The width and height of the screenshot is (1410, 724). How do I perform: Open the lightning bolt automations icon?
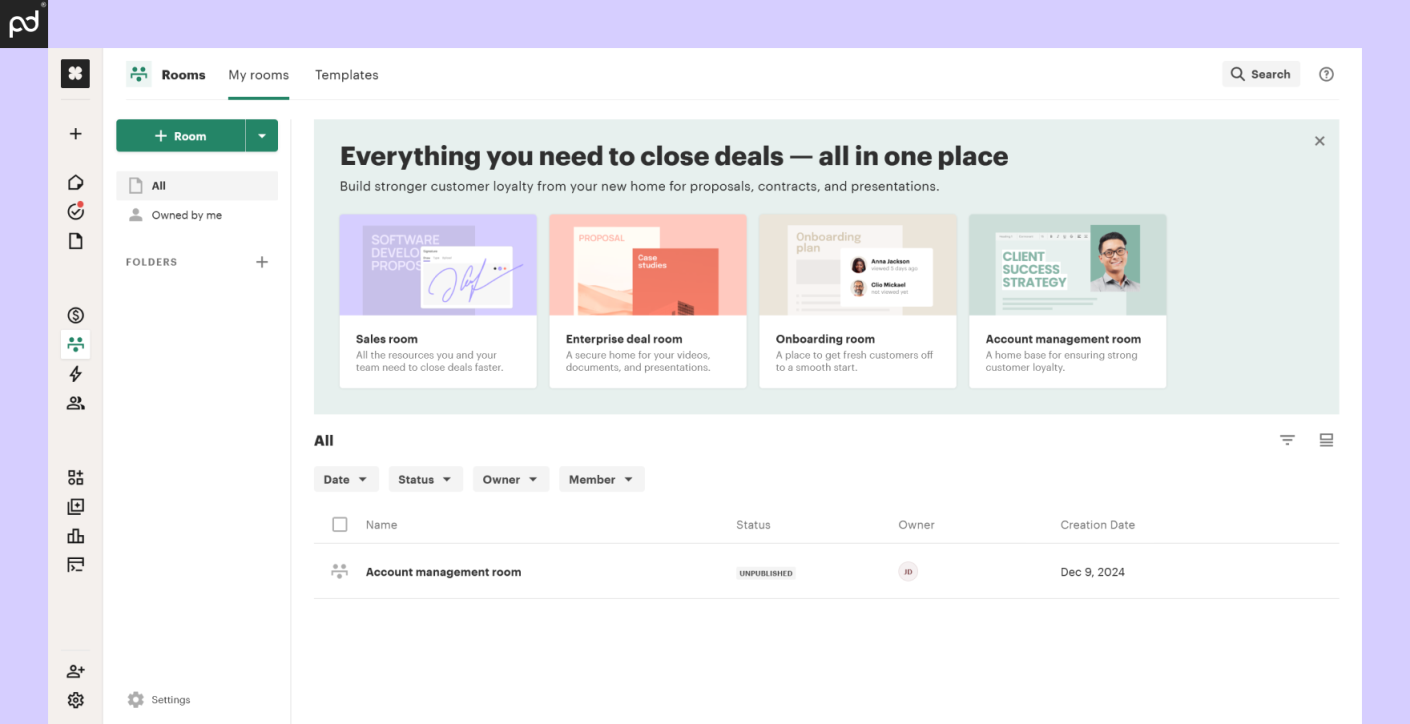(75, 374)
